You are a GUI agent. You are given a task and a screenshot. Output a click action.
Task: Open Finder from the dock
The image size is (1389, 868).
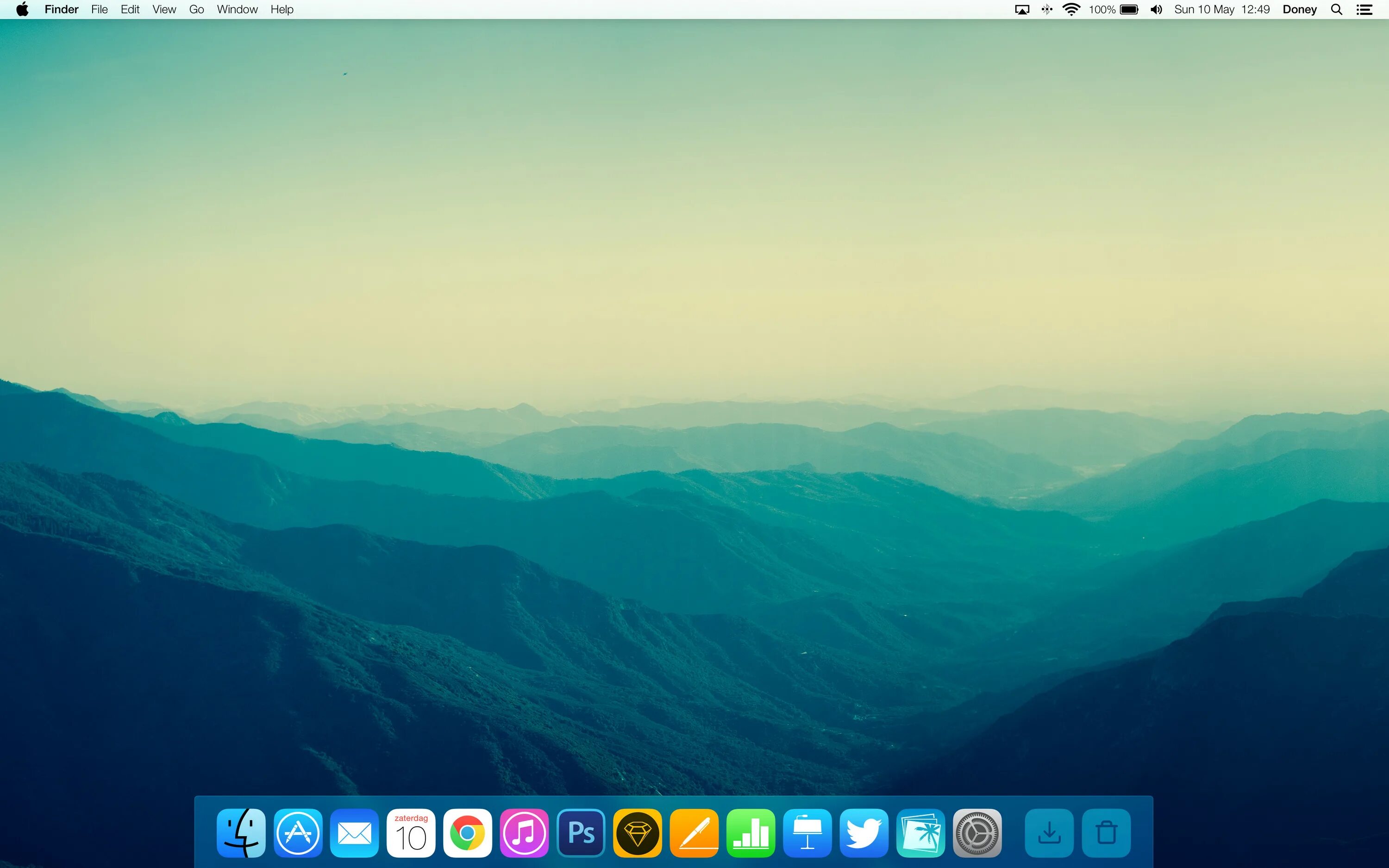241,832
